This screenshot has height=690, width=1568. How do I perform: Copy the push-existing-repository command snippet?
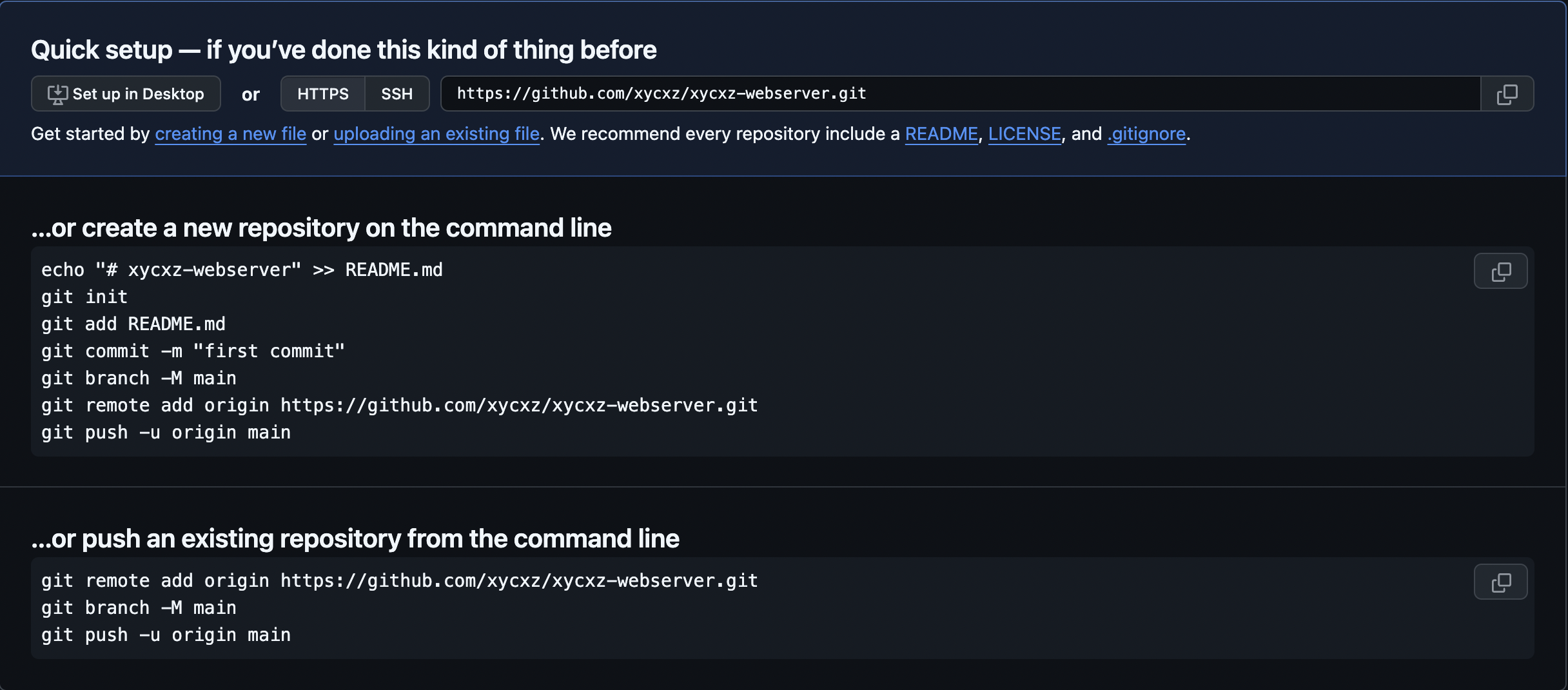1500,582
